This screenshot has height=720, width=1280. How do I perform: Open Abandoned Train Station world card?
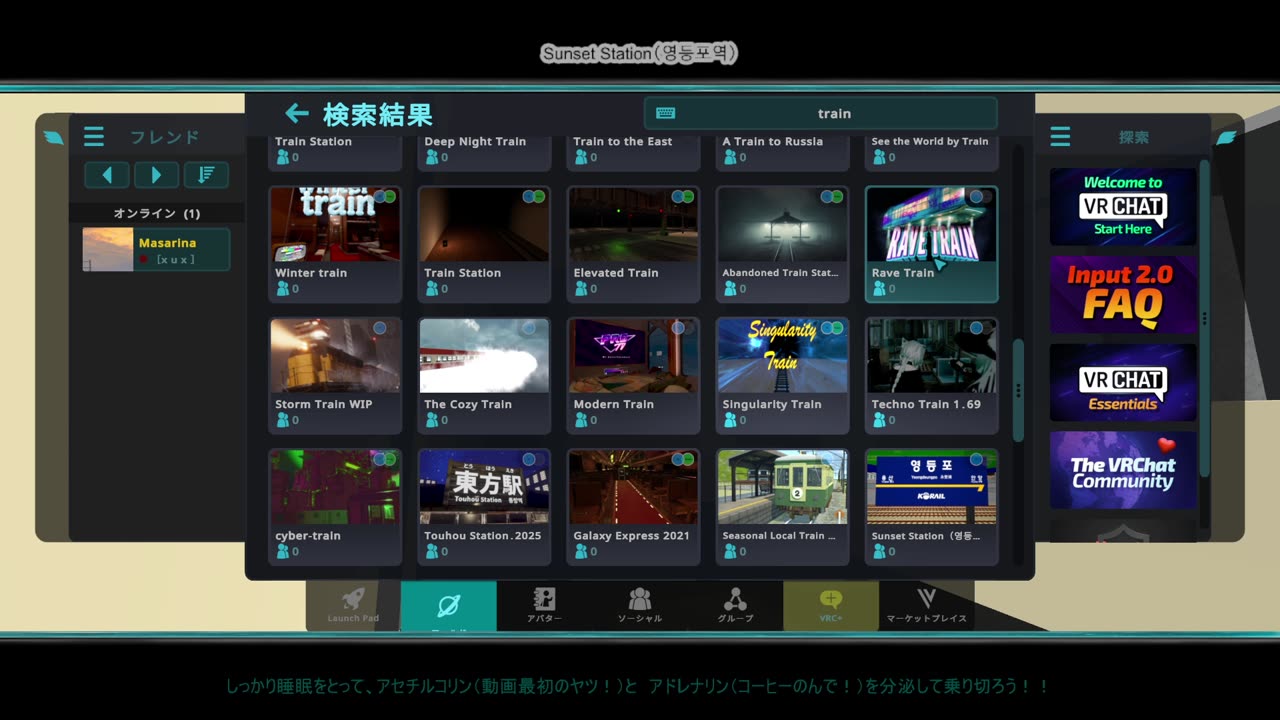pyautogui.click(x=782, y=244)
